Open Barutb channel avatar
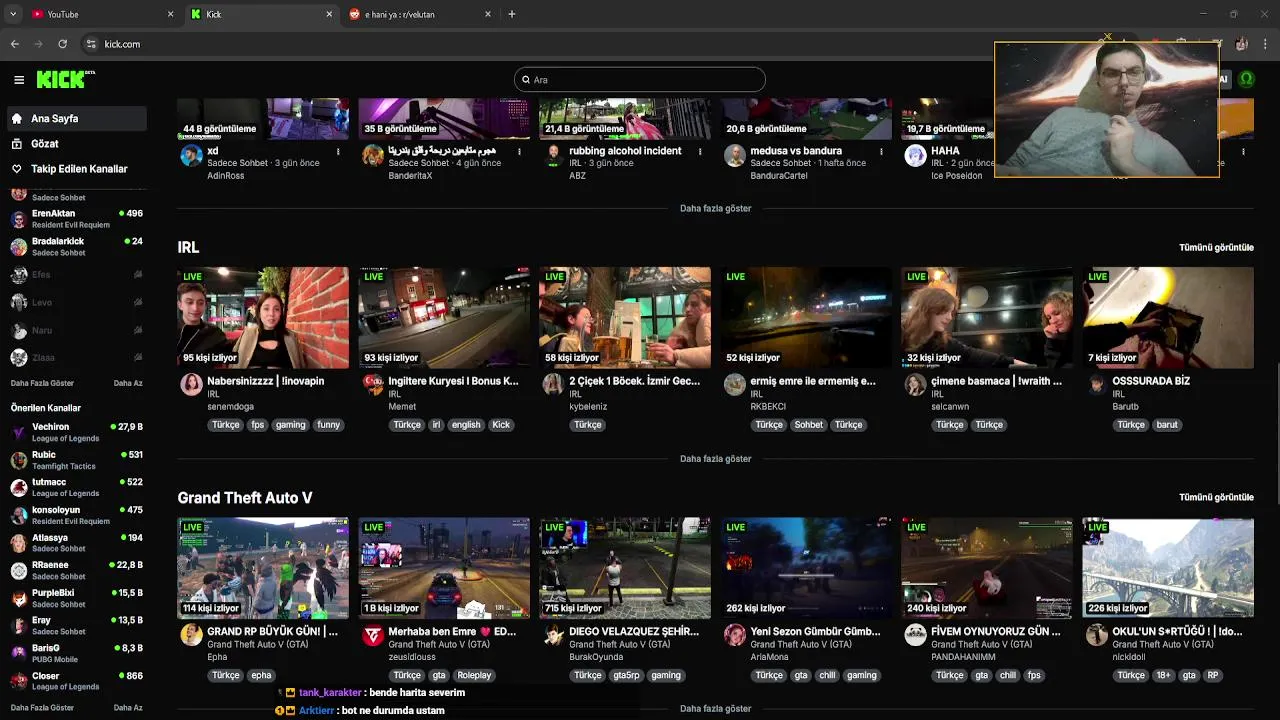 coord(1096,385)
